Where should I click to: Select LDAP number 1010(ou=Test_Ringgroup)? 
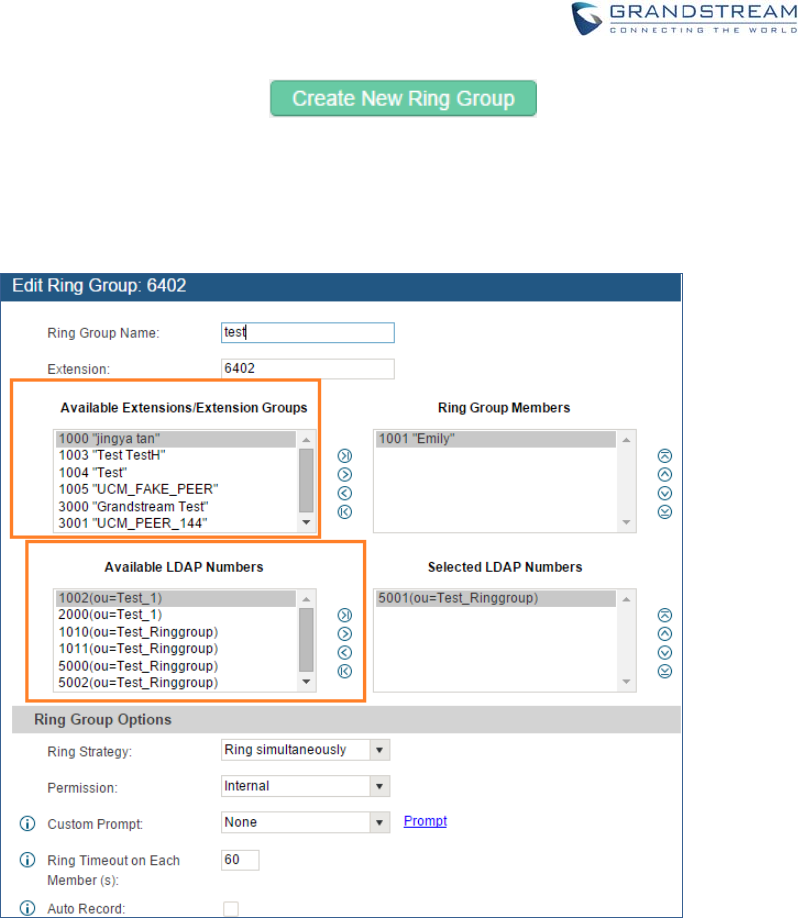(176, 632)
